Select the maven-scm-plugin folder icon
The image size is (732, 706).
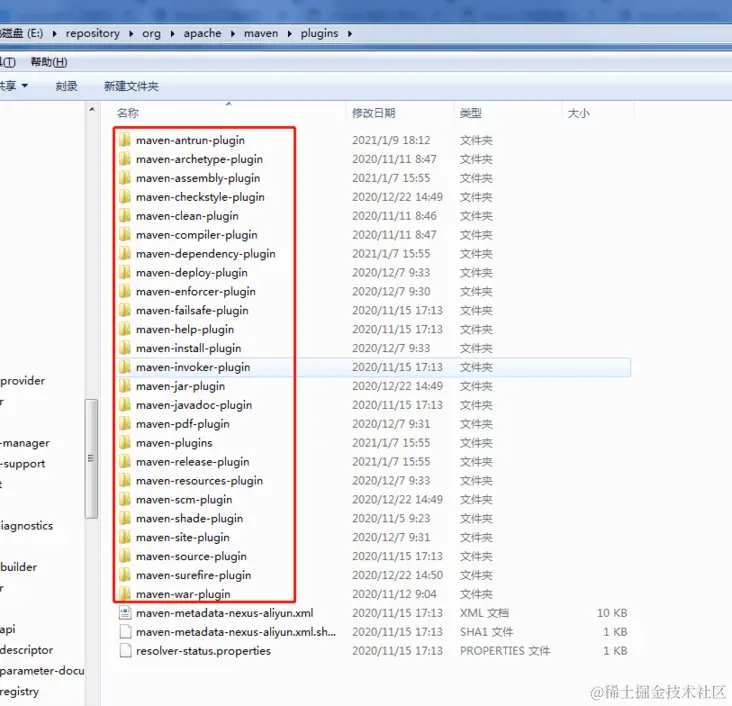[x=125, y=500]
